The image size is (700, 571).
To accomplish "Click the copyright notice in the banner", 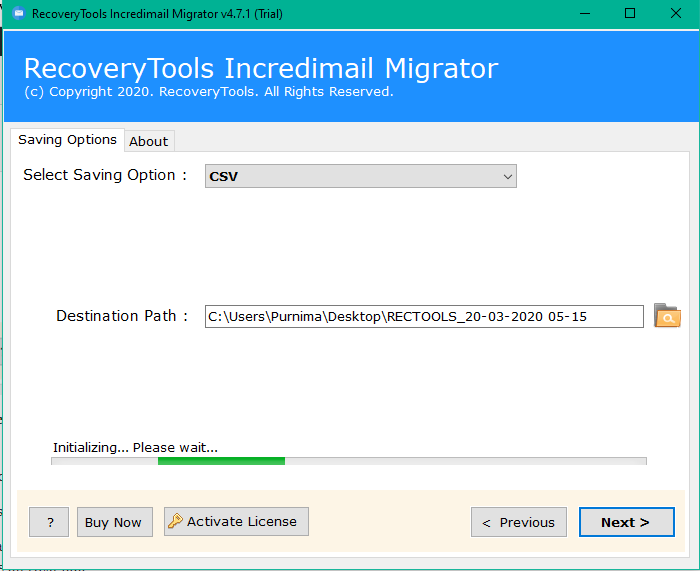I will click(x=208, y=92).
